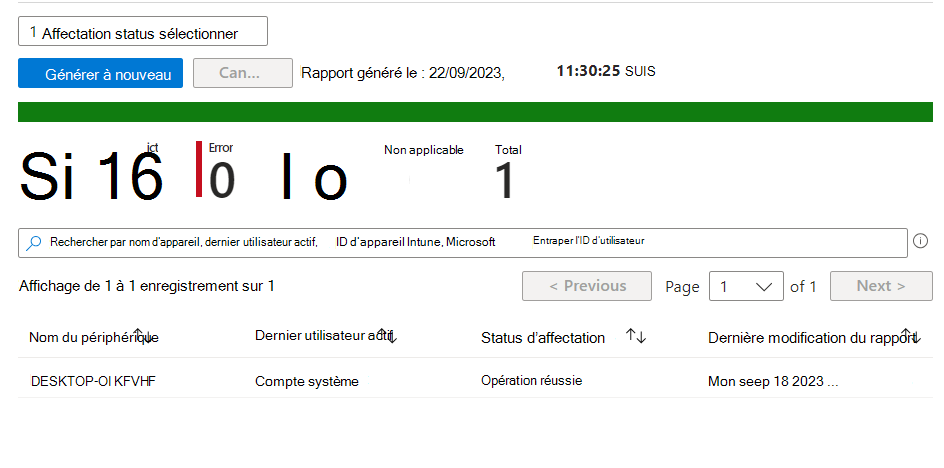Click the Next page button
This screenshot has width=944, height=468.
coord(881,286)
